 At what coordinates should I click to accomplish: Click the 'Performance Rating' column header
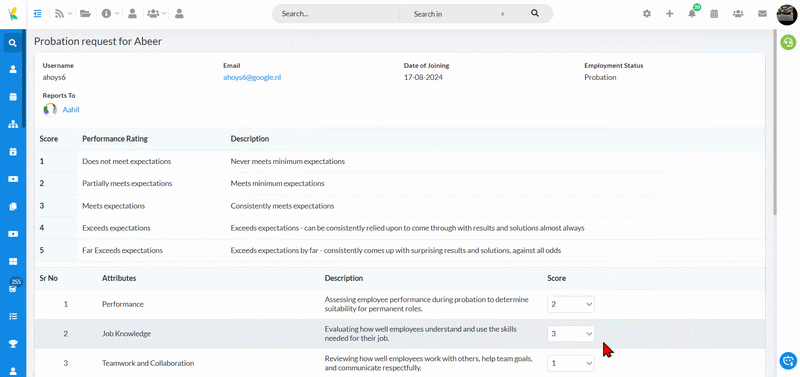pos(115,139)
